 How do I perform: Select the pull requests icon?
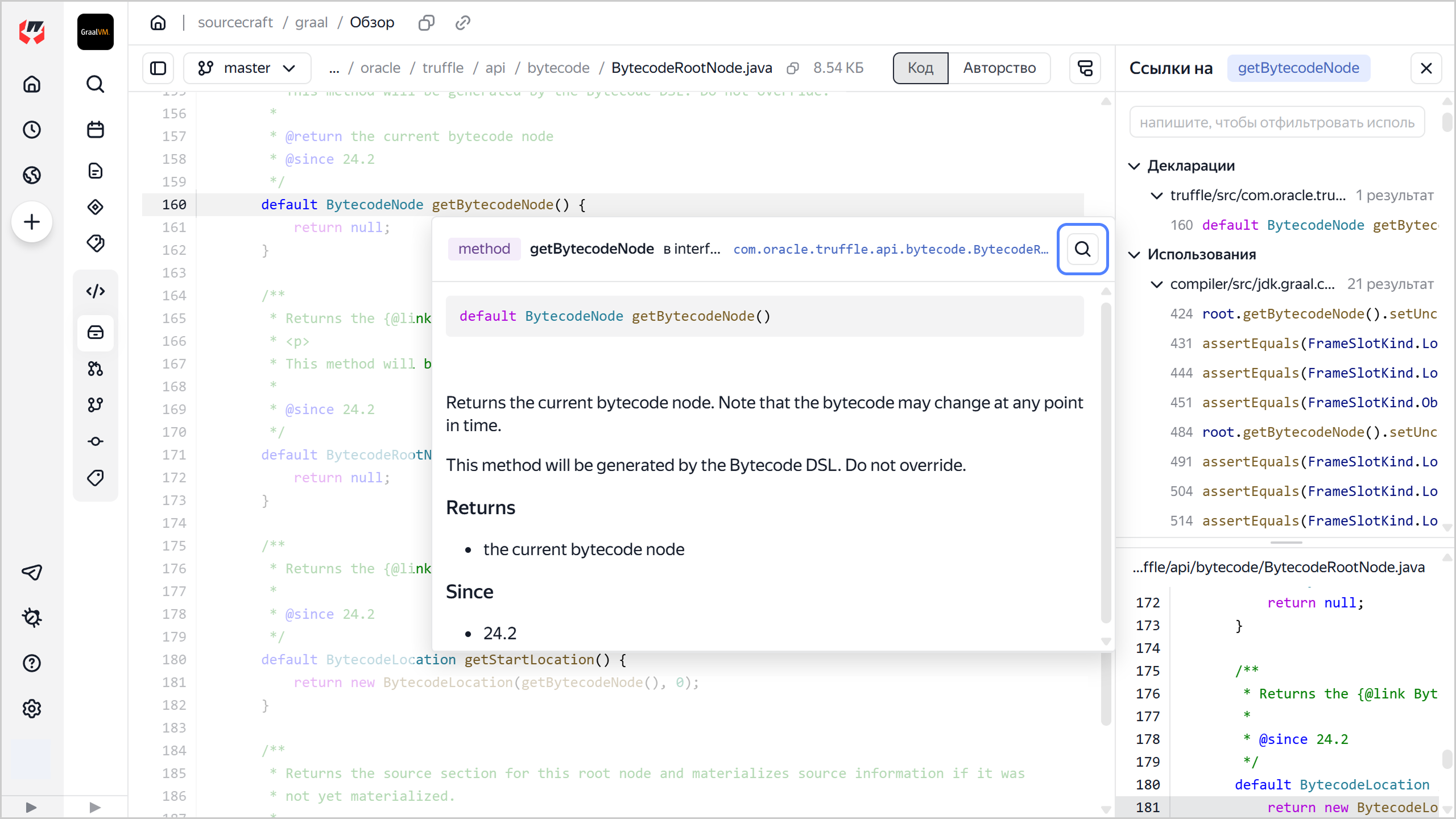click(95, 369)
